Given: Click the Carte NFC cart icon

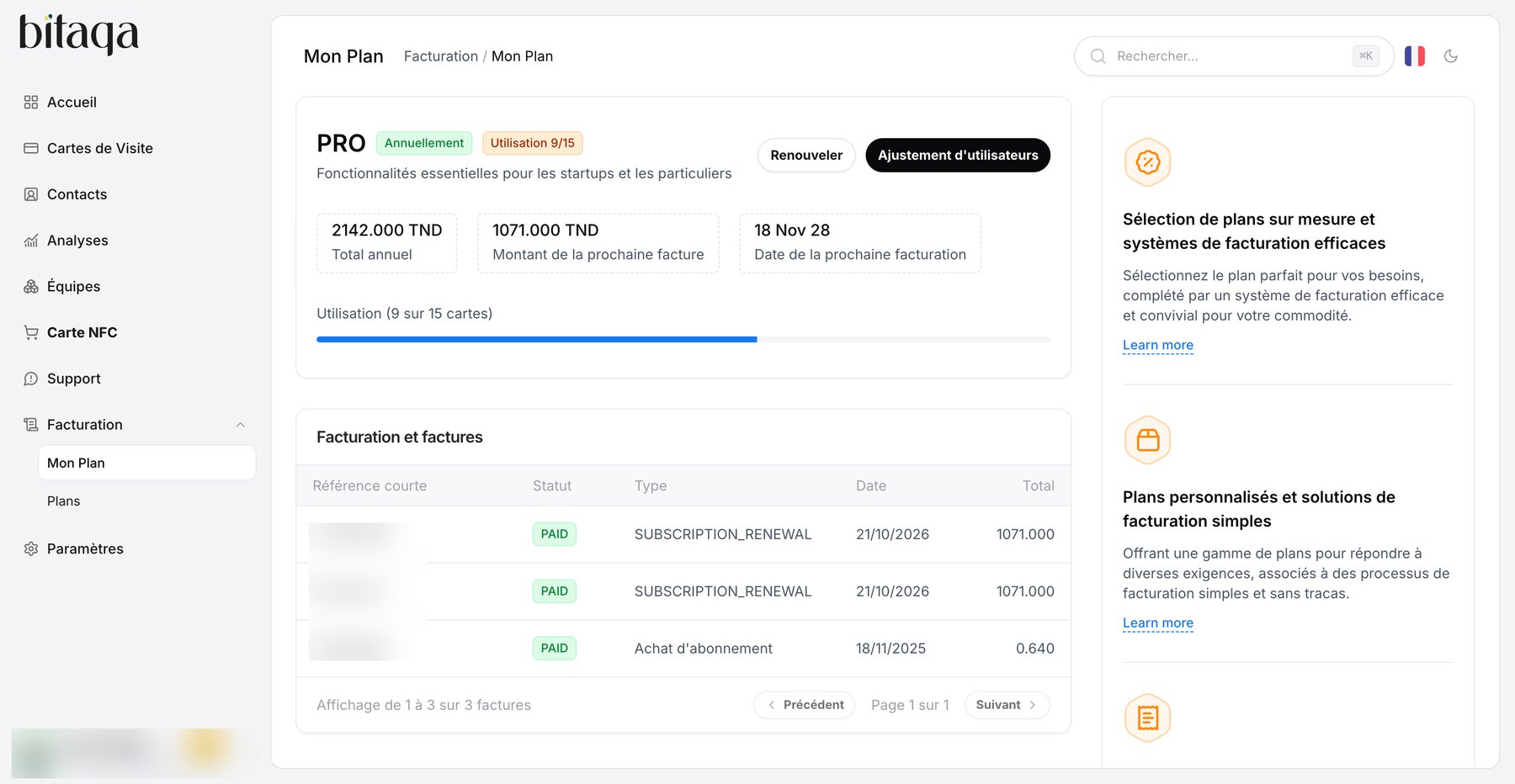Looking at the screenshot, I should (31, 332).
